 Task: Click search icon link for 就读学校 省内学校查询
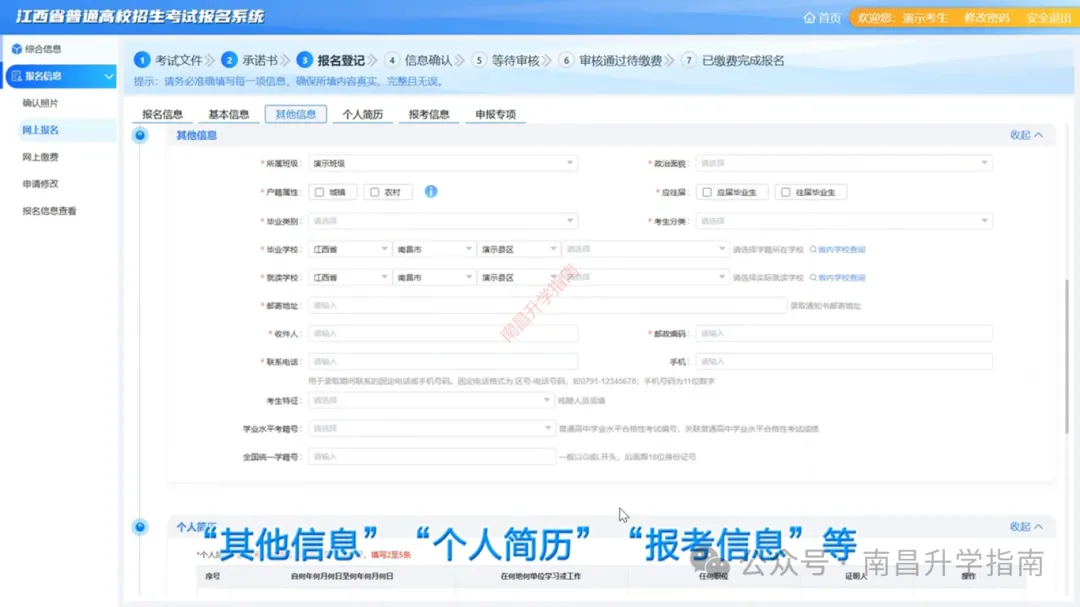tap(838, 278)
